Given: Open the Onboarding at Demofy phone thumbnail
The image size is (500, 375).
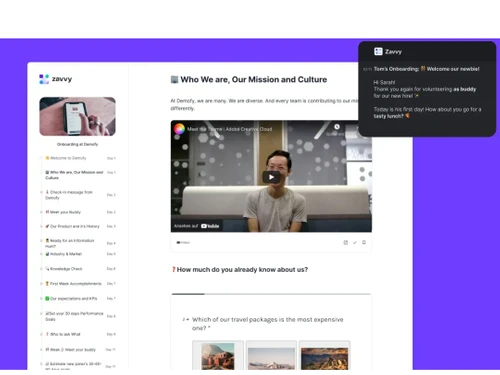Looking at the screenshot, I should pos(77,116).
